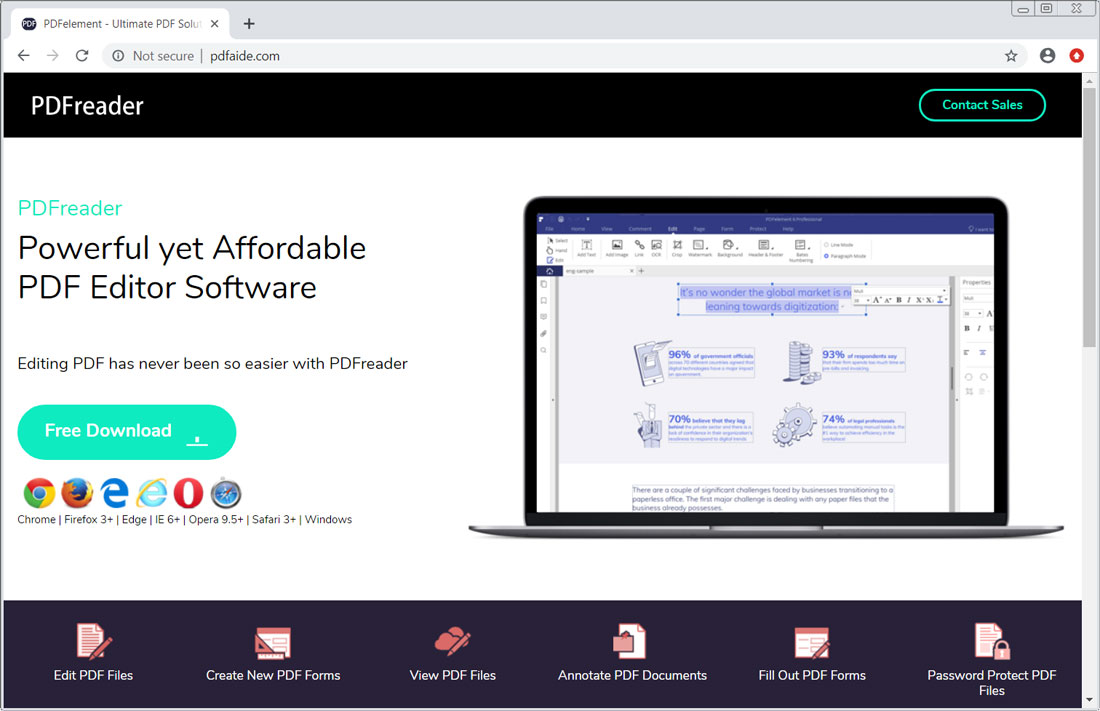Click the browser back arrow
This screenshot has height=711, width=1100.
(24, 55)
